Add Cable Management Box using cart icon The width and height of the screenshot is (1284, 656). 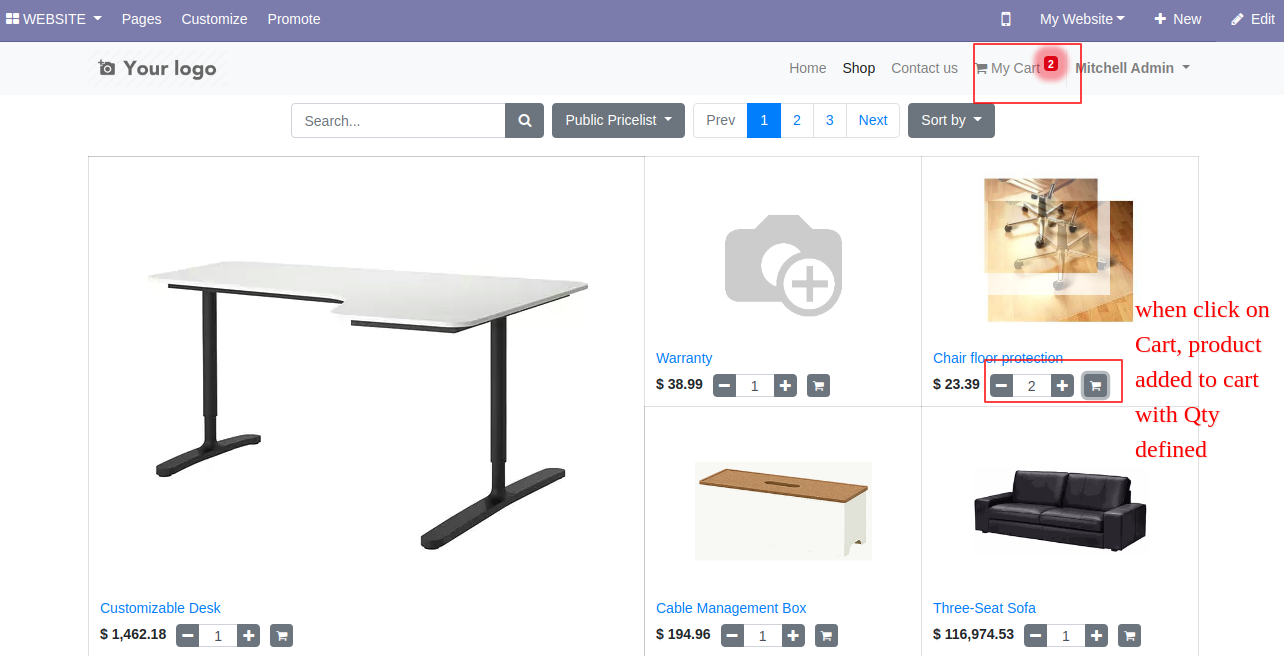[x=826, y=635]
